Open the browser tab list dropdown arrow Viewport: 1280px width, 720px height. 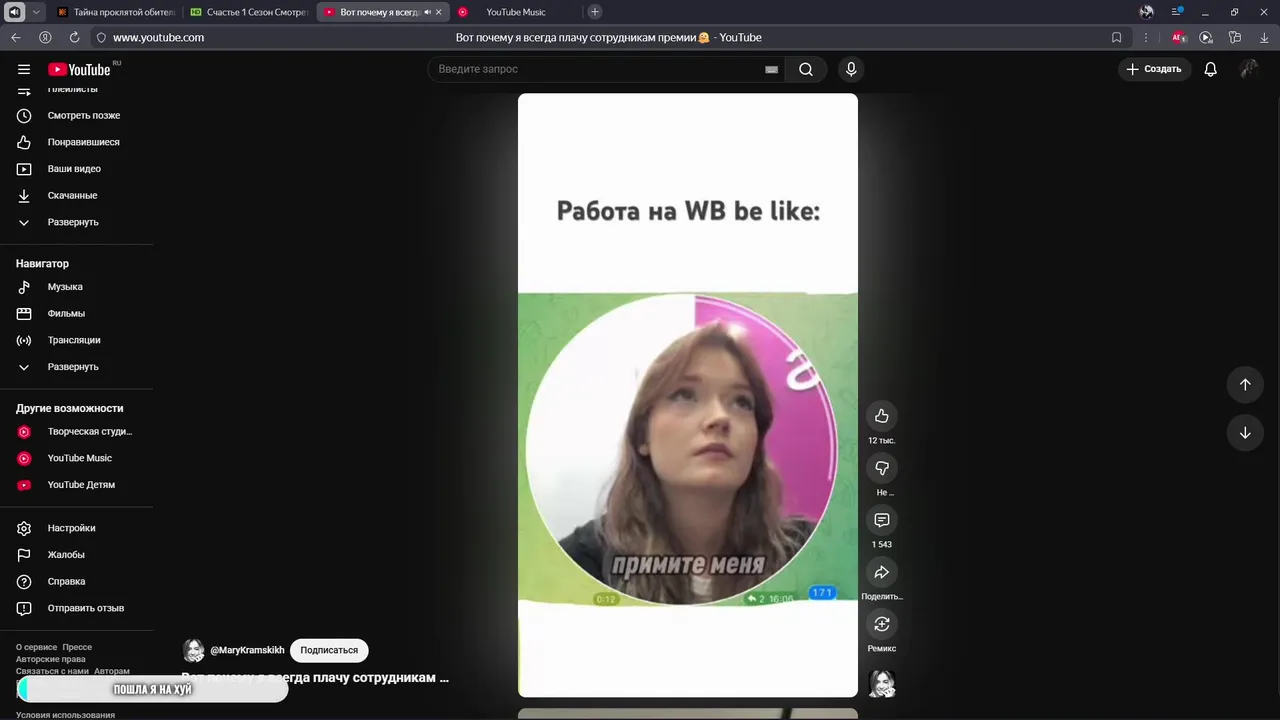click(37, 12)
